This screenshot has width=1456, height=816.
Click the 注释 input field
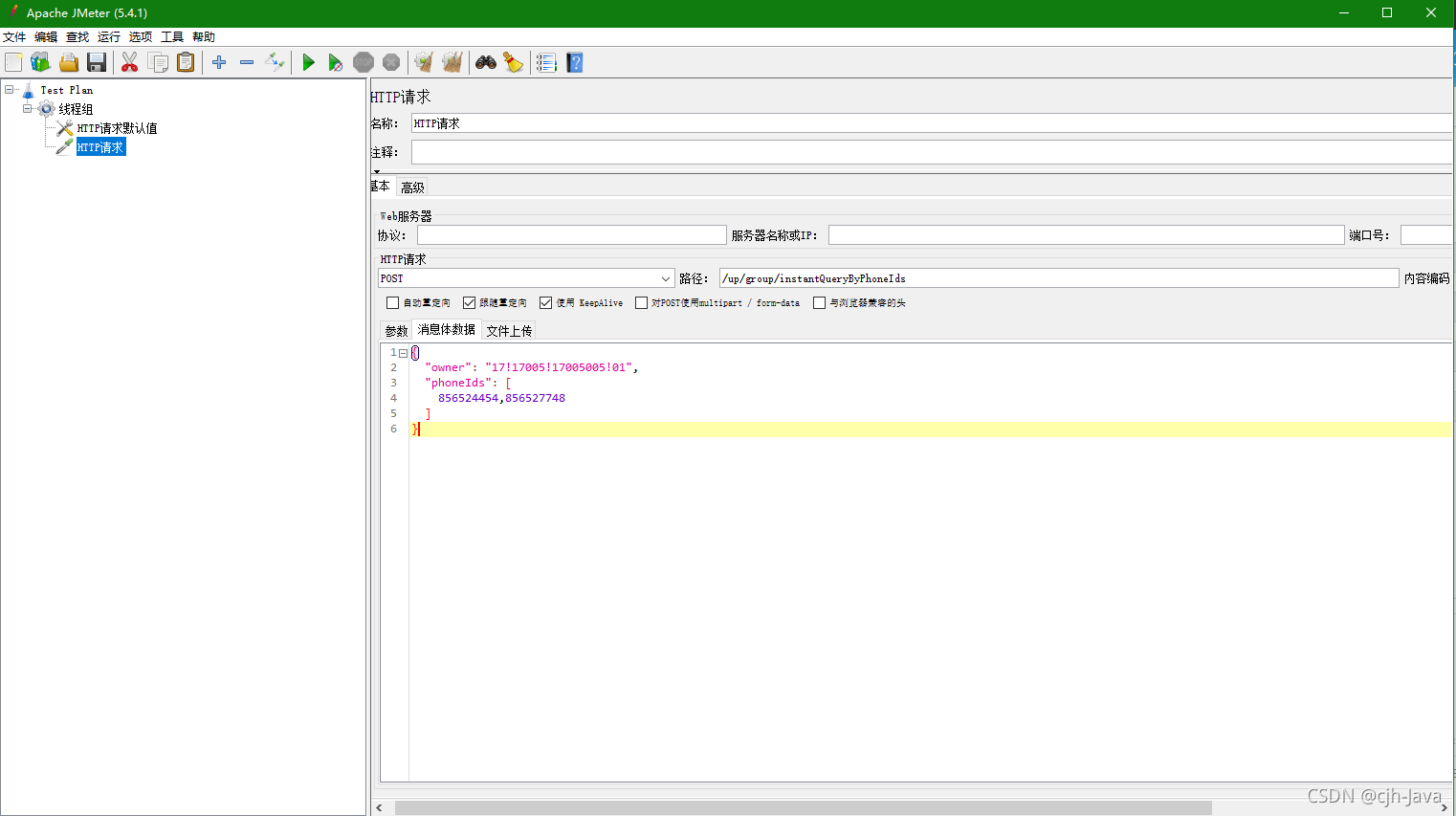click(x=932, y=152)
